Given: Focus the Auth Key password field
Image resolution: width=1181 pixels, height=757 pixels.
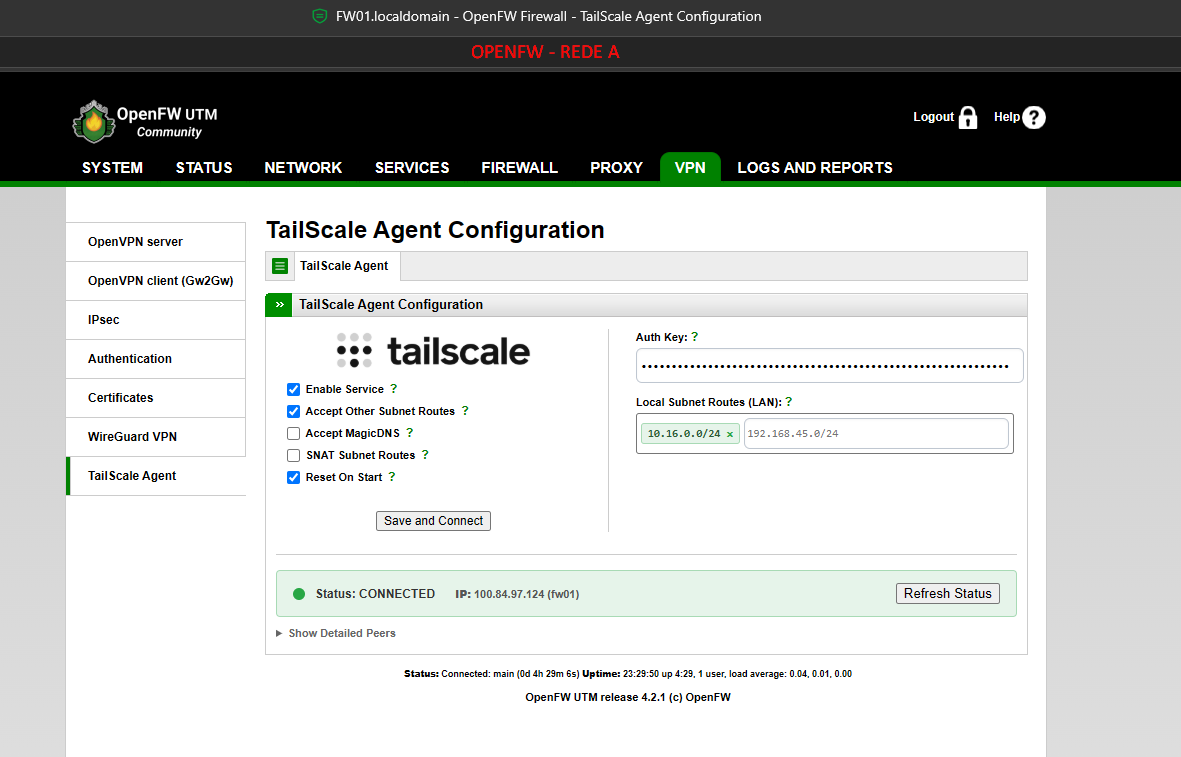Looking at the screenshot, I should point(829,366).
